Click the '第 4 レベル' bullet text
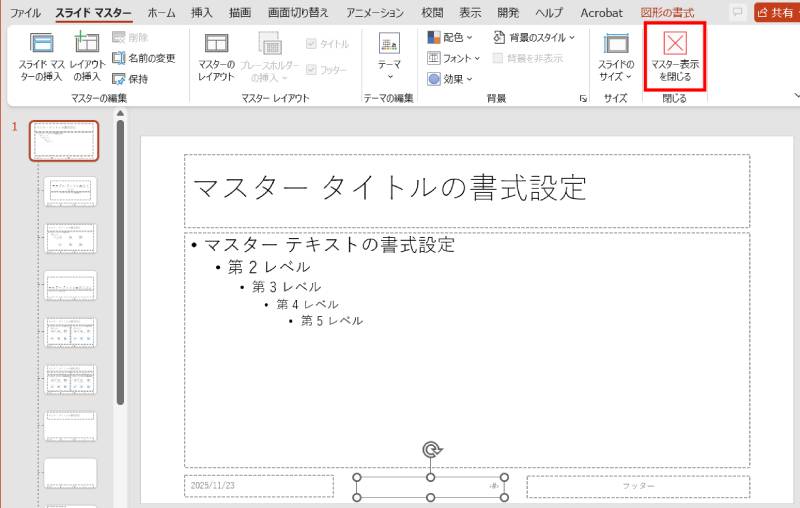Screen dimensions: 800x508 click(x=308, y=304)
